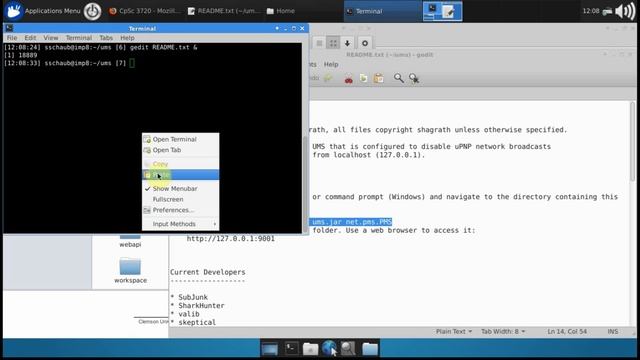Image resolution: width=640 pixels, height=360 pixels.
Task: Click the 'Ln 14, Col 54' status indicator
Action: 567,331
